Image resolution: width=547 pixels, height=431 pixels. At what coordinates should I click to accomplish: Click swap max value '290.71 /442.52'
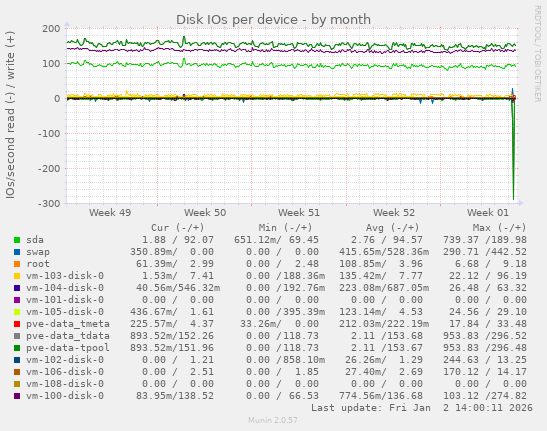(x=485, y=252)
